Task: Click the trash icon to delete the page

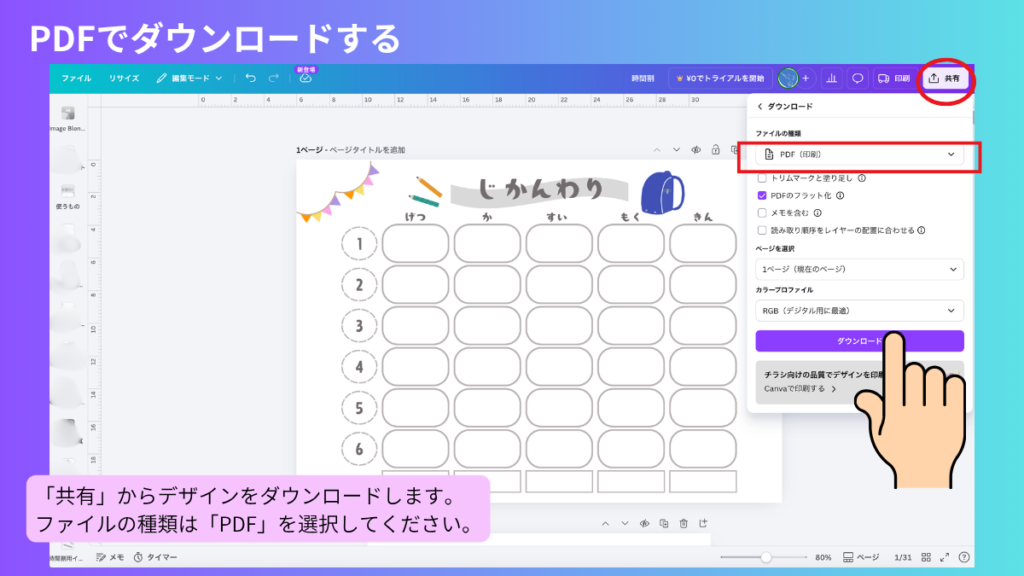Action: (x=684, y=522)
